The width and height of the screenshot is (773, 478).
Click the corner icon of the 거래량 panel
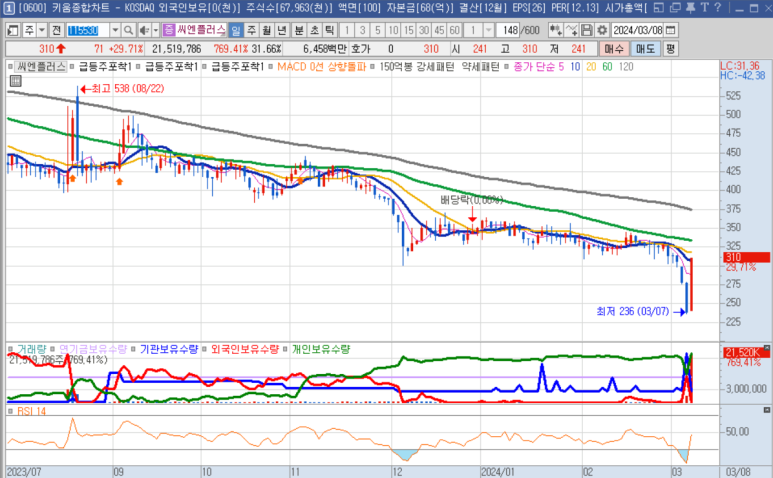tap(767, 348)
